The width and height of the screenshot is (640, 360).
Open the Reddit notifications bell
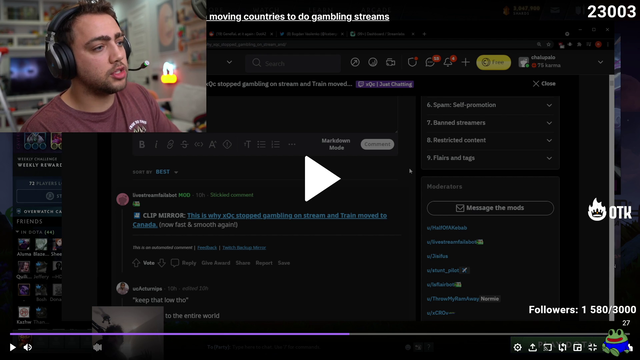(x=449, y=62)
